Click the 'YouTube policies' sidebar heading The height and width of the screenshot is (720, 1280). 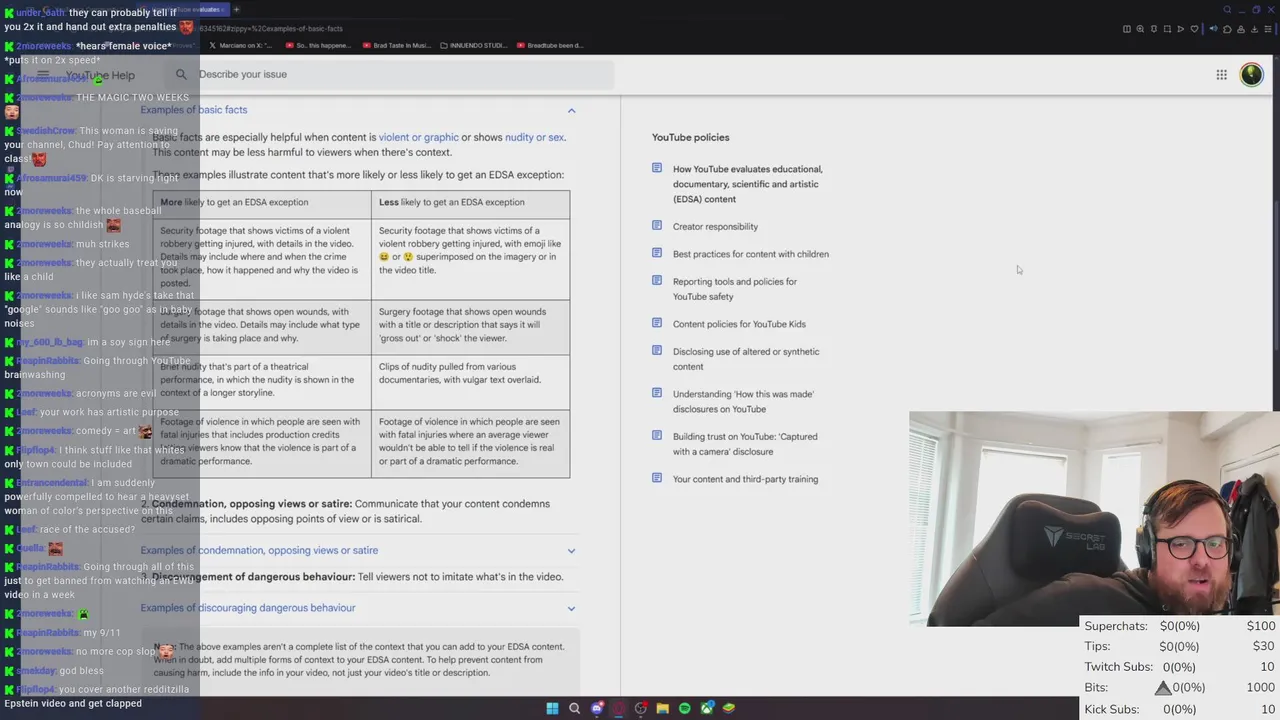690,137
